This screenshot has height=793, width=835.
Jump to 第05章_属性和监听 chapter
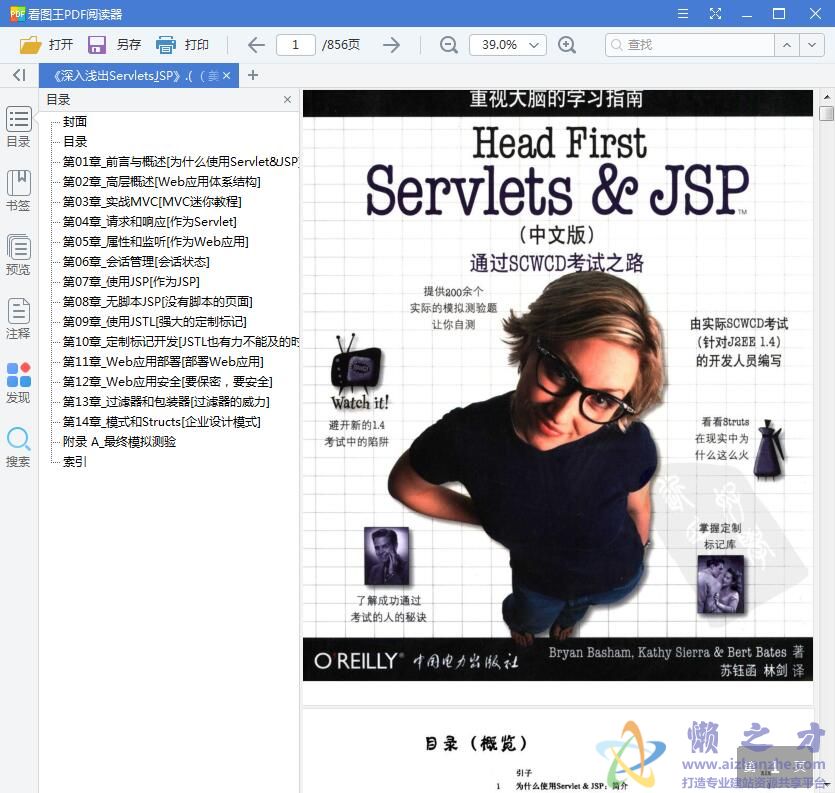[x=155, y=242]
